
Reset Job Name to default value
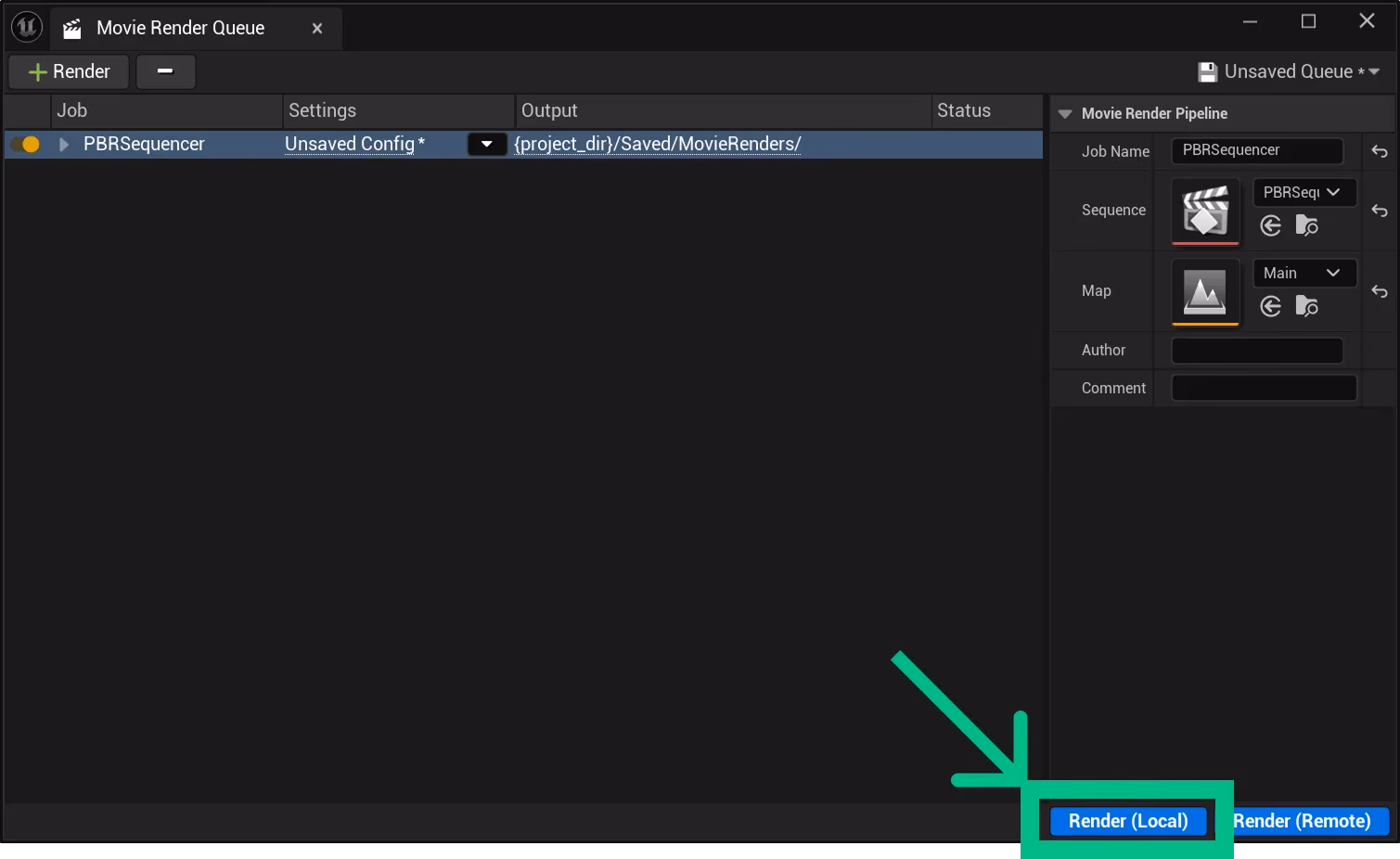[x=1379, y=151]
